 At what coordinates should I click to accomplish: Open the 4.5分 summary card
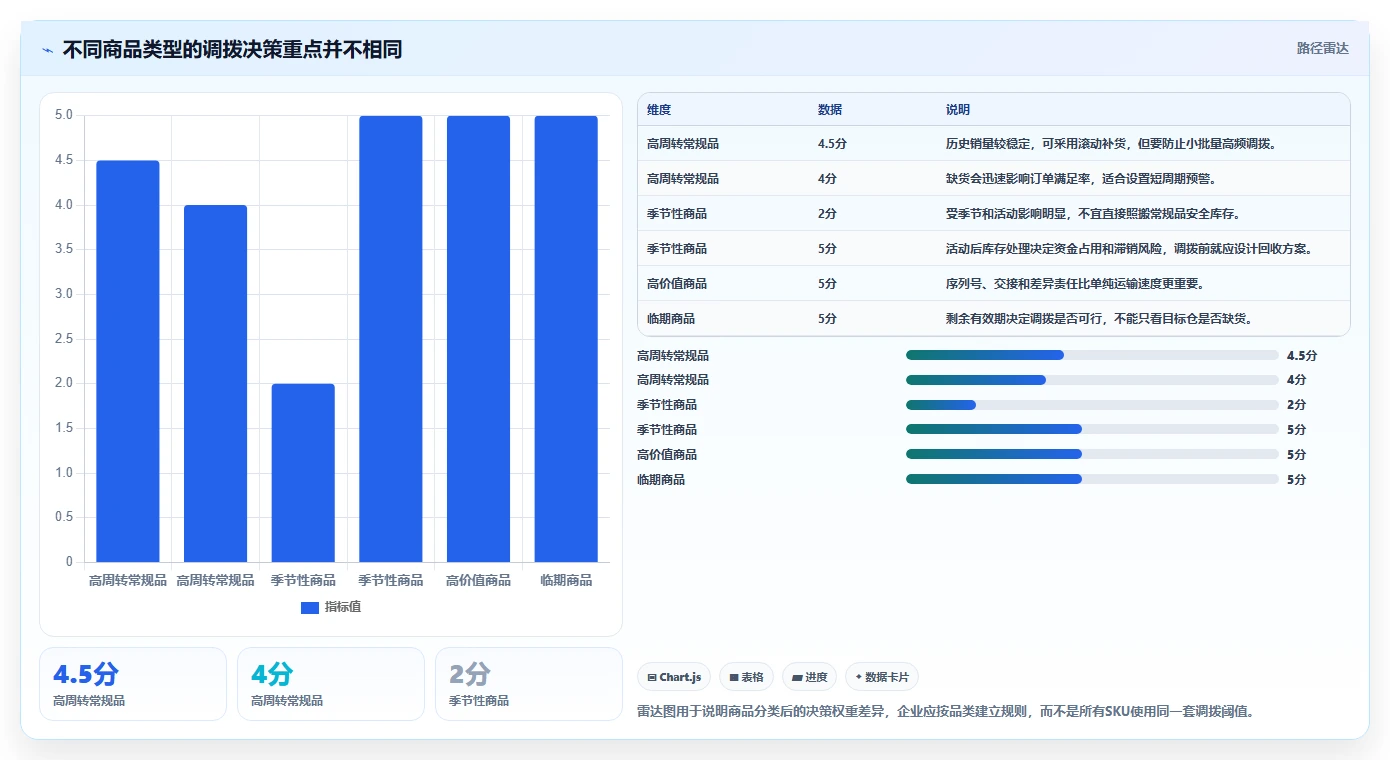click(133, 684)
